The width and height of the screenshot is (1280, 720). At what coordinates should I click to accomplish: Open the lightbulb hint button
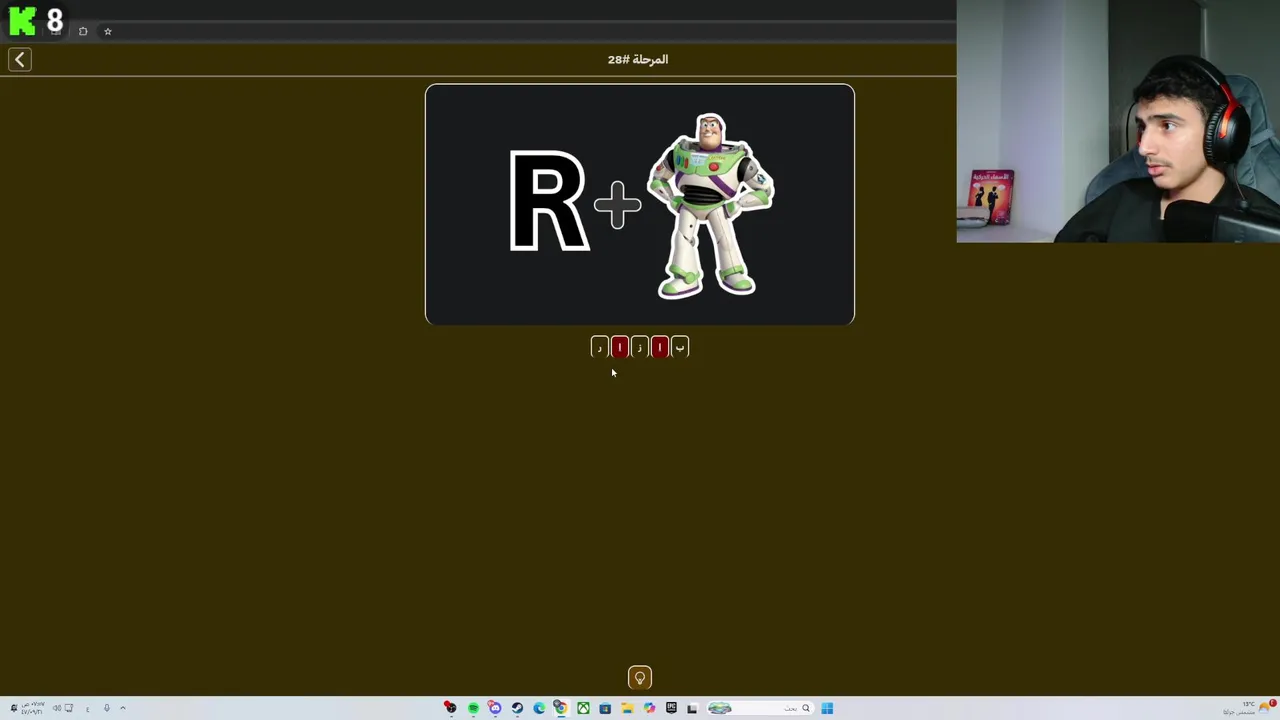pyautogui.click(x=640, y=678)
